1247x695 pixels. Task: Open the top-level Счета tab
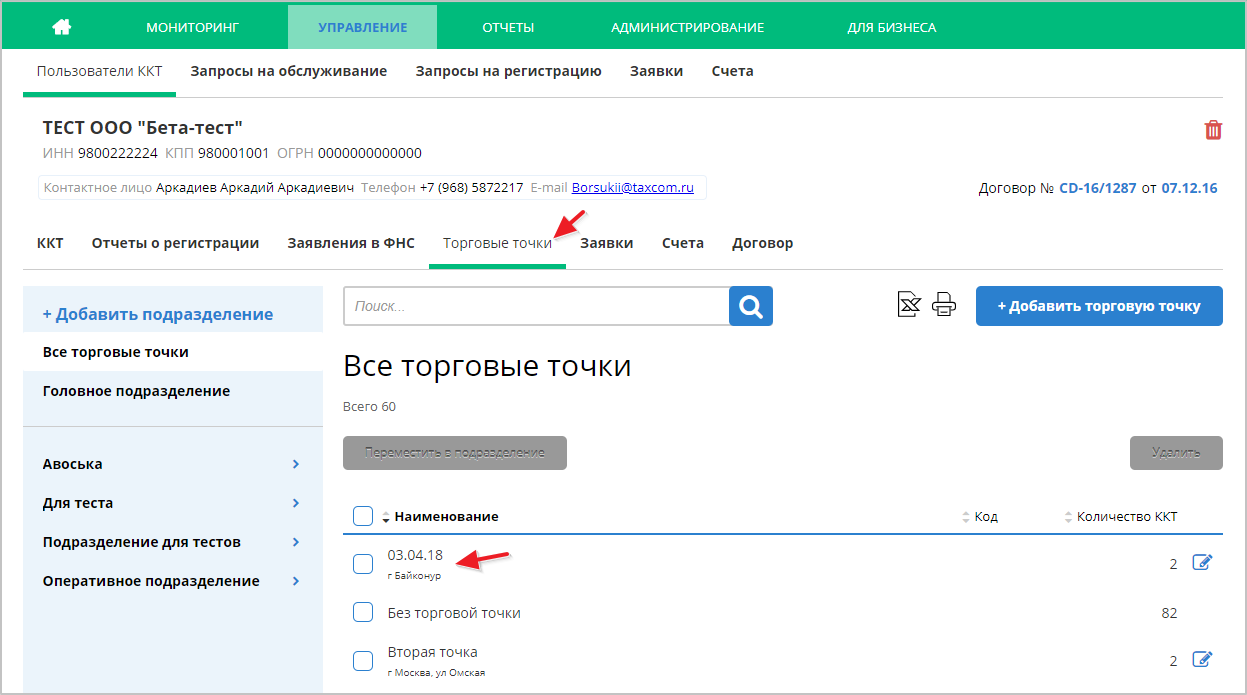pos(733,71)
